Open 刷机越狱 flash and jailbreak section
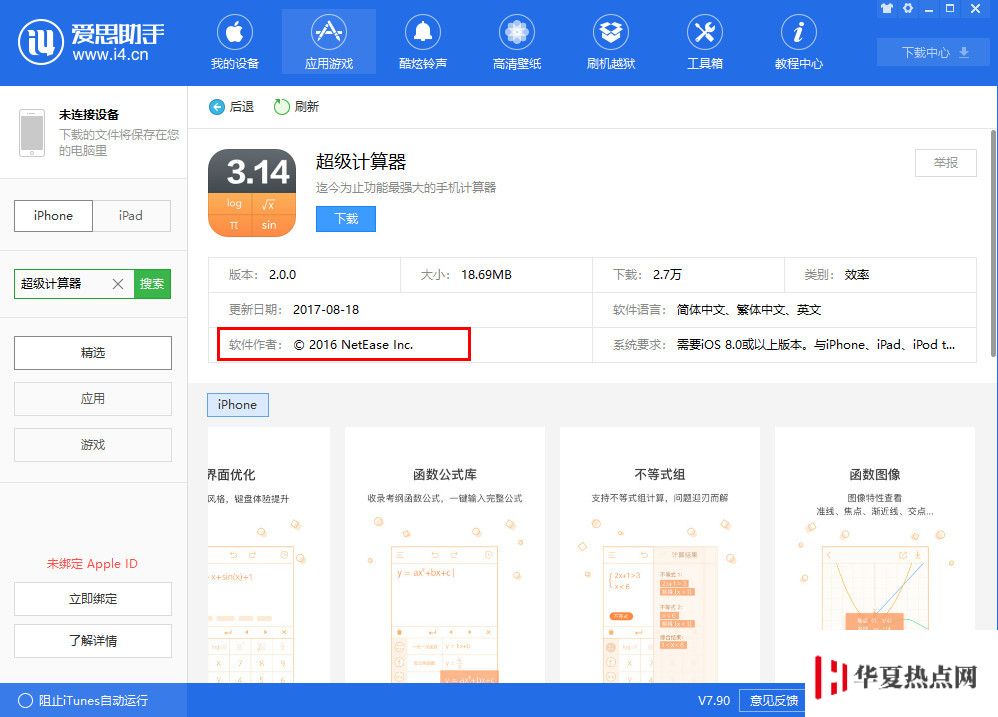This screenshot has width=998, height=717. pos(611,42)
